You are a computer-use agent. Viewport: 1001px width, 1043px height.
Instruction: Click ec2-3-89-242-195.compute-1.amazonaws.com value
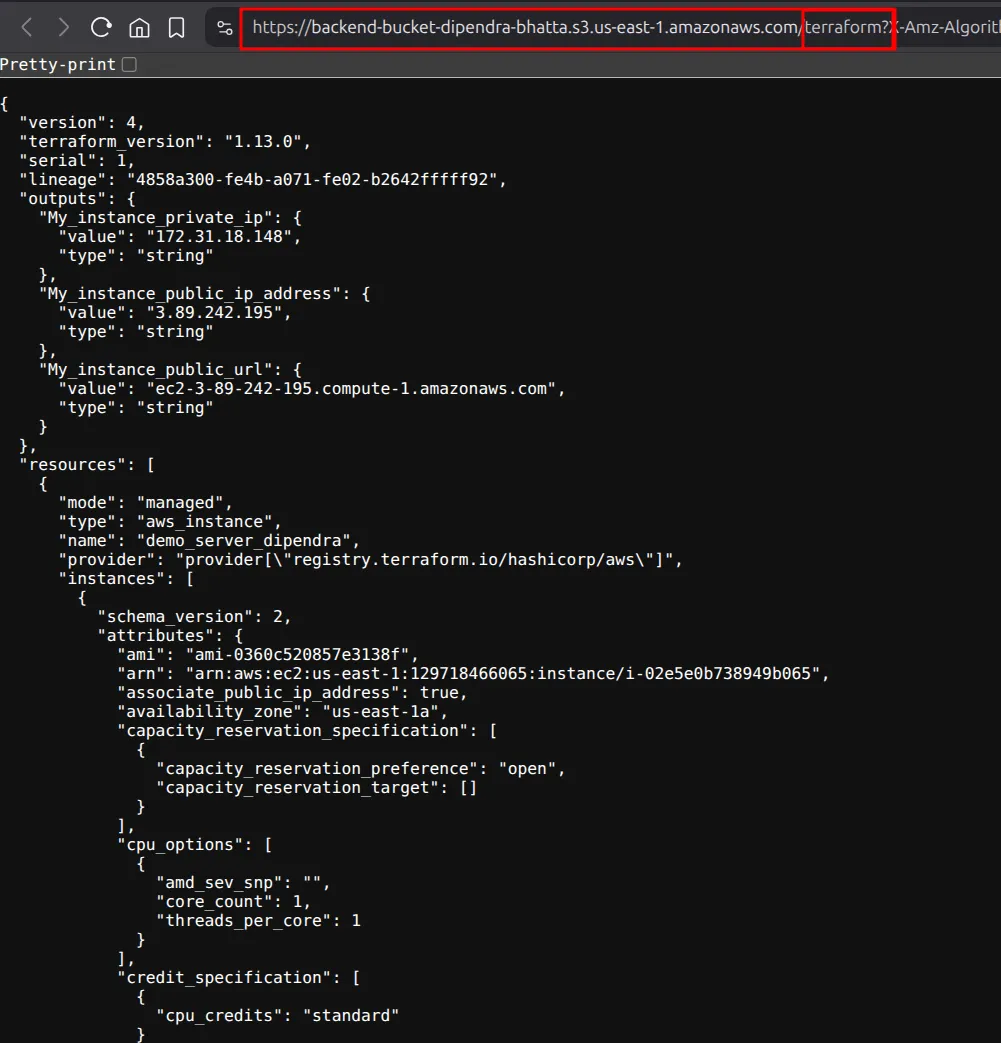click(351, 388)
